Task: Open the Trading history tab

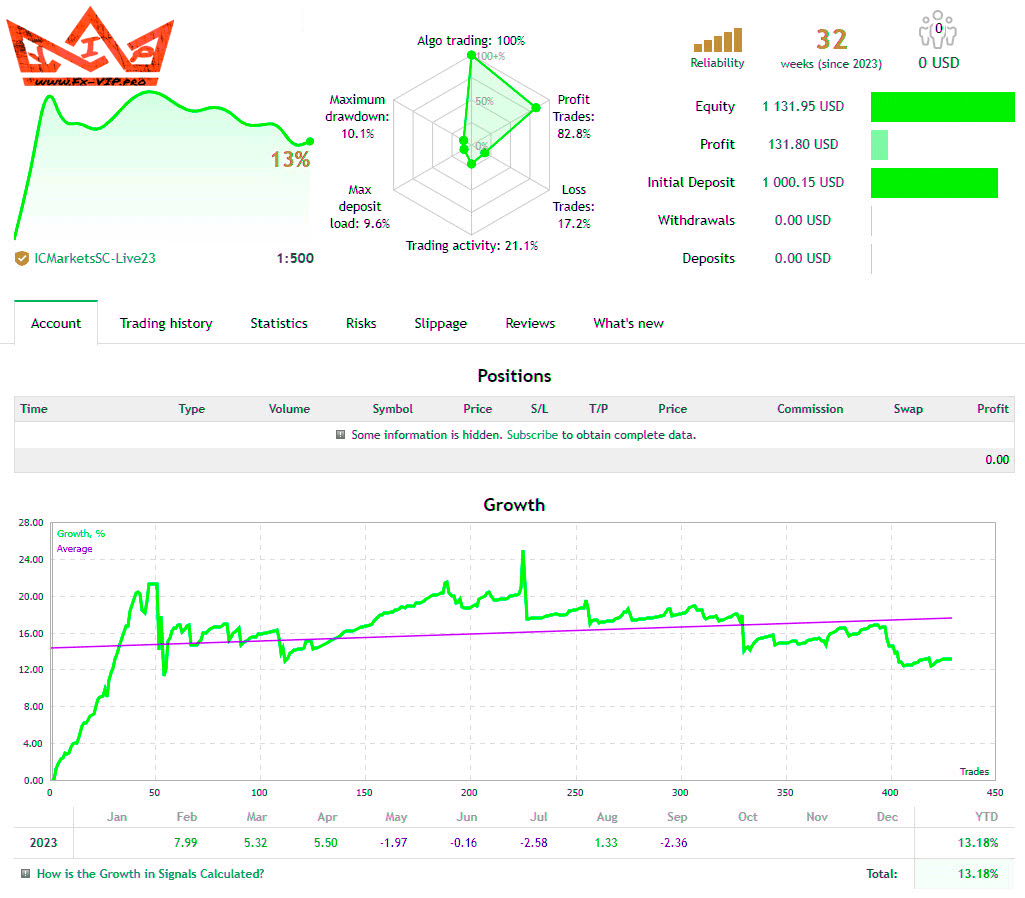Action: click(x=166, y=323)
